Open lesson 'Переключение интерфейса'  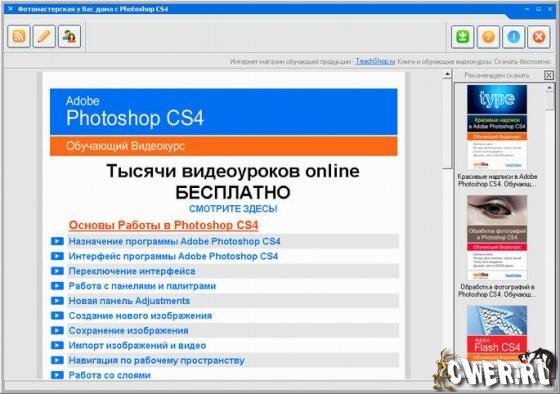[132, 271]
